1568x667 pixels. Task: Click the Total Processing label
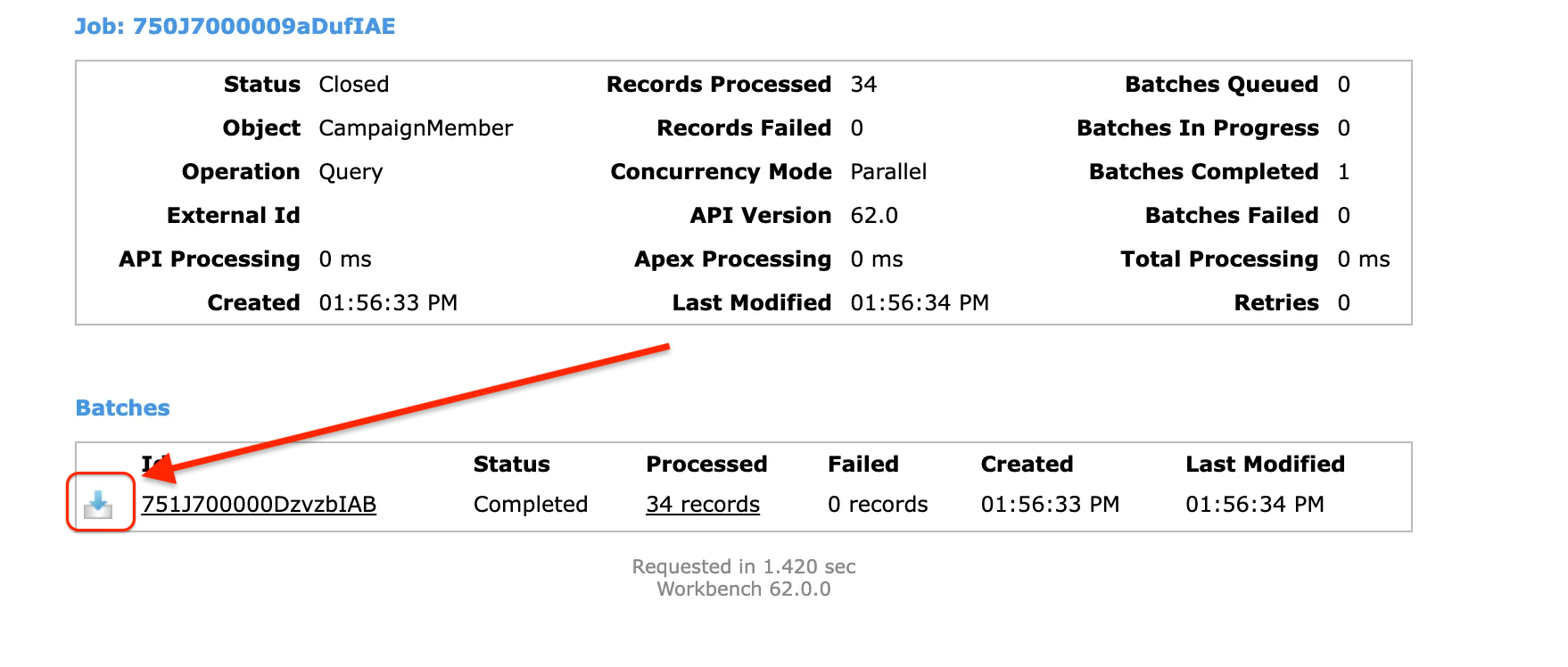1219,259
